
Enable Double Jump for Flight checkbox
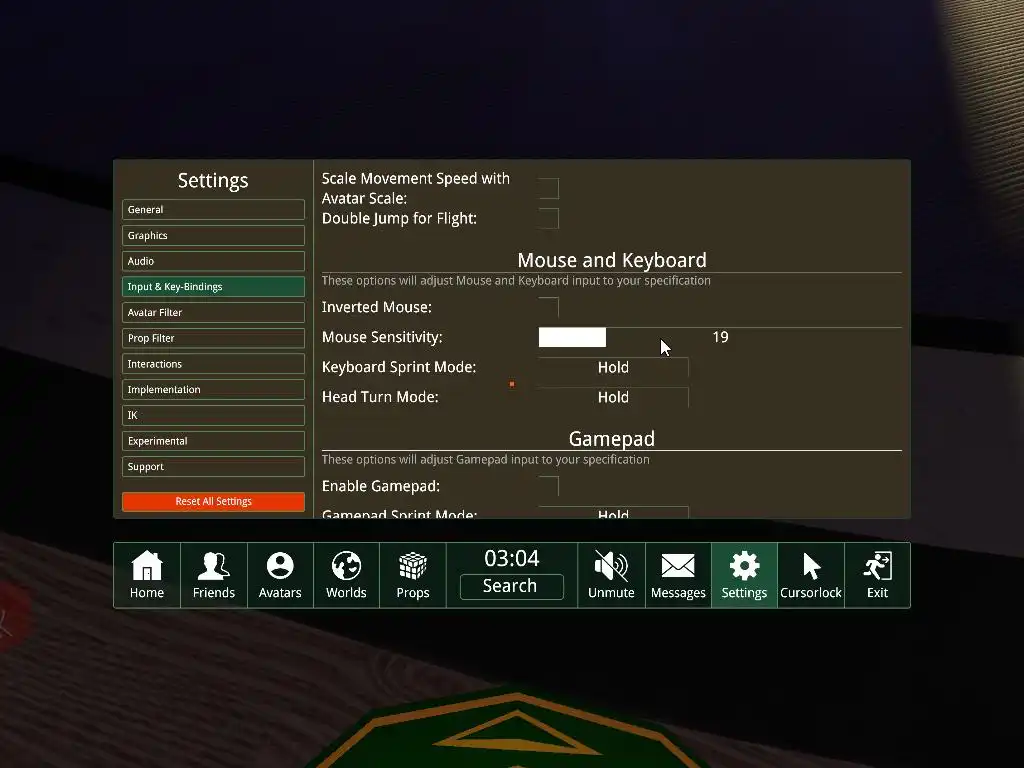[549, 218]
